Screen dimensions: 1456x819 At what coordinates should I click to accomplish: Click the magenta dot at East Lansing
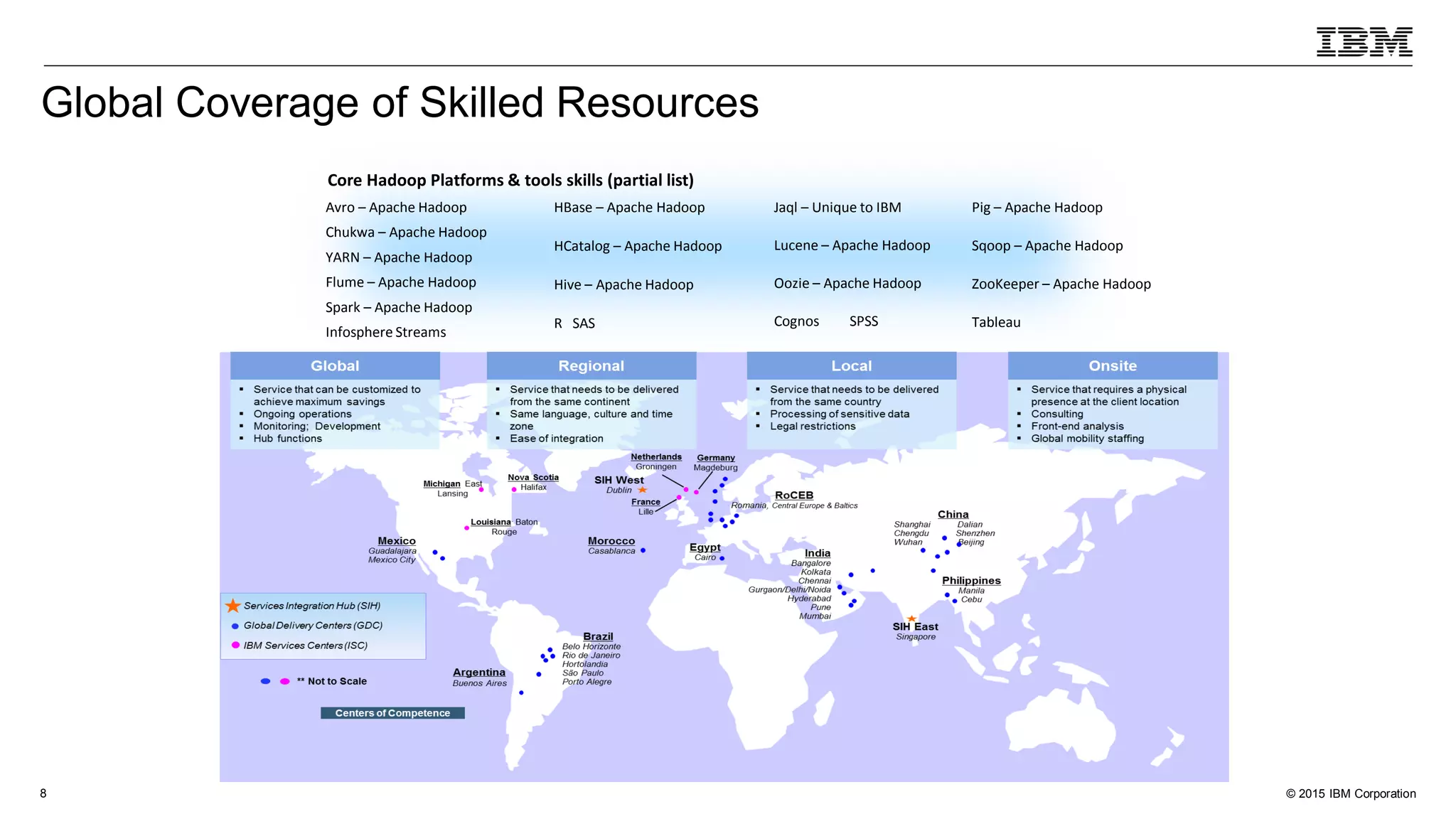coord(481,489)
